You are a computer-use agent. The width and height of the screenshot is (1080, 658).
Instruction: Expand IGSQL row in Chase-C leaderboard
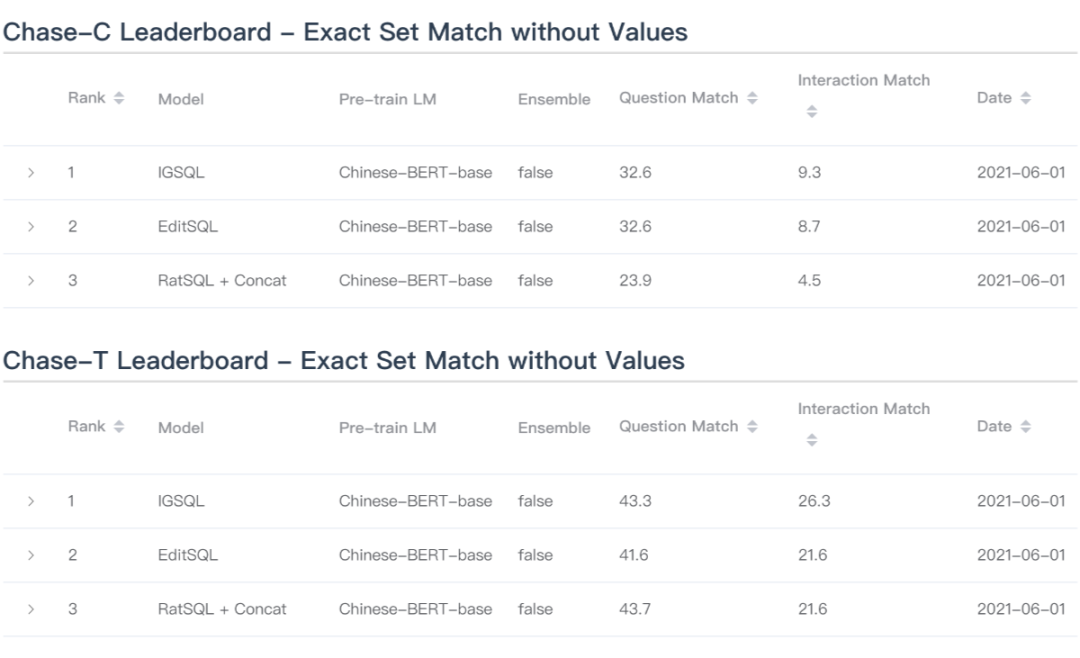[x=31, y=173]
